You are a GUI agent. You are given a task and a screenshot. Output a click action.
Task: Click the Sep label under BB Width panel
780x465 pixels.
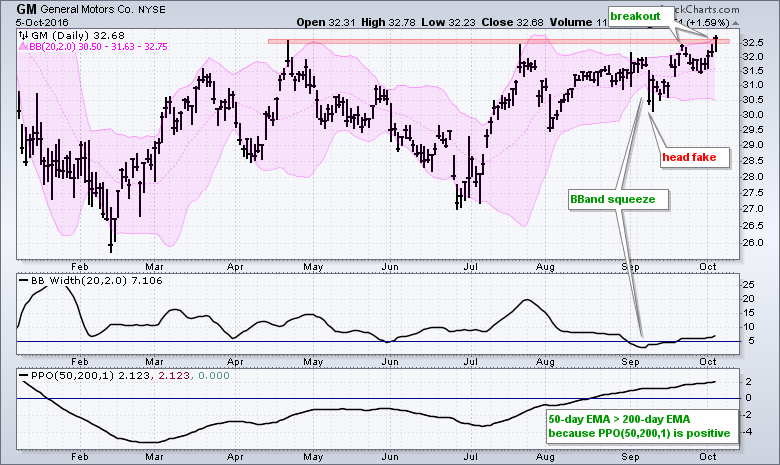(x=630, y=362)
